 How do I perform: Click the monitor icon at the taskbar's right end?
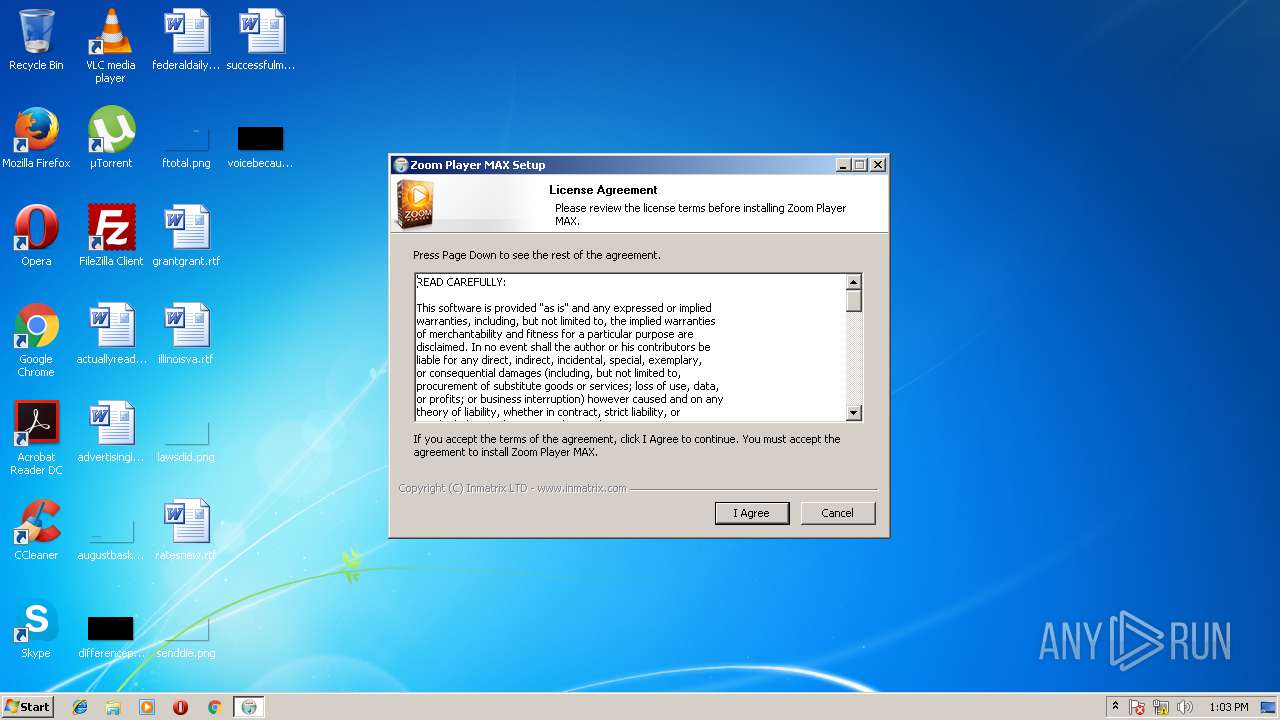click(1268, 707)
